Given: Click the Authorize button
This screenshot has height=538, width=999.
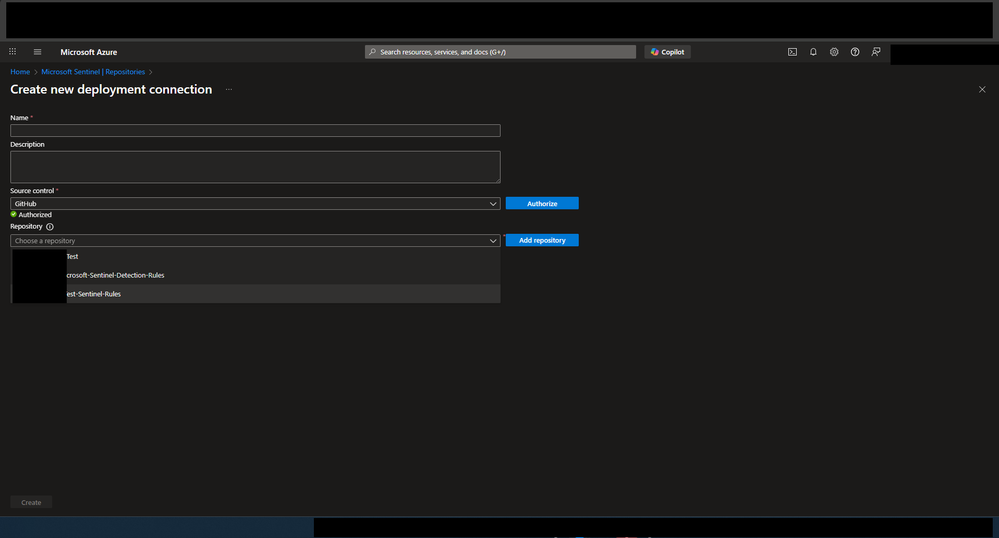Looking at the screenshot, I should pos(542,203).
